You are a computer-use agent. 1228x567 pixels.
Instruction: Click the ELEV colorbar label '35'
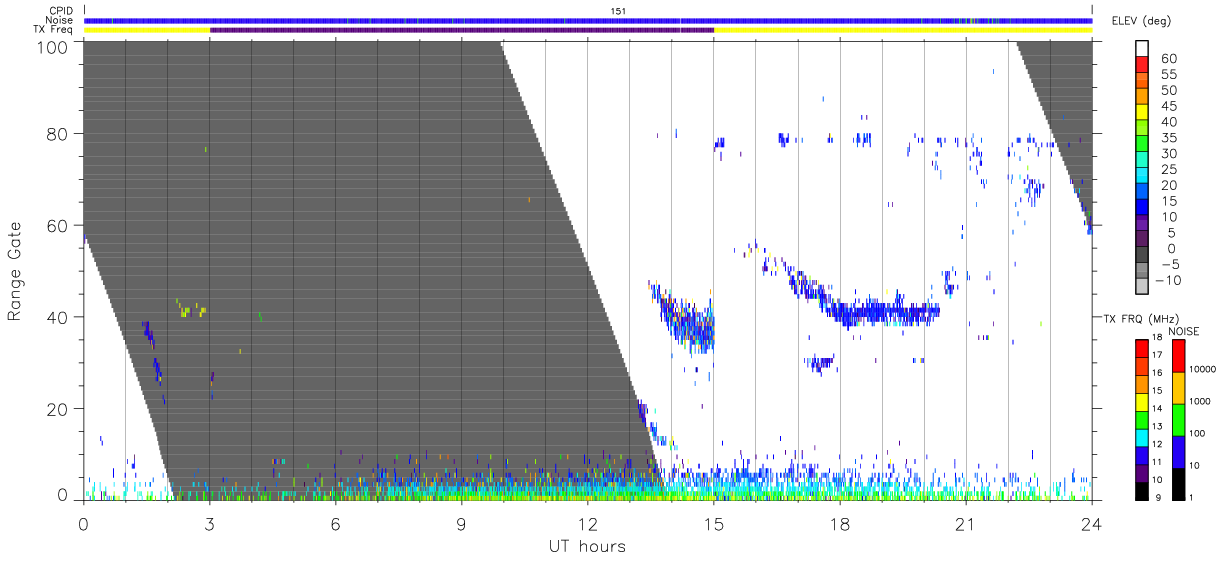(x=1170, y=138)
